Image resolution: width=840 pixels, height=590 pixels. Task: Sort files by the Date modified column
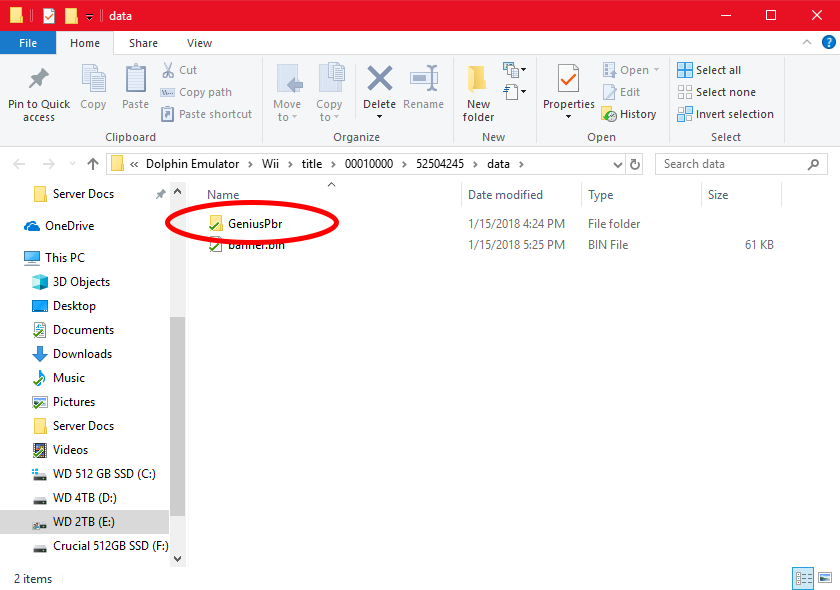coord(505,195)
